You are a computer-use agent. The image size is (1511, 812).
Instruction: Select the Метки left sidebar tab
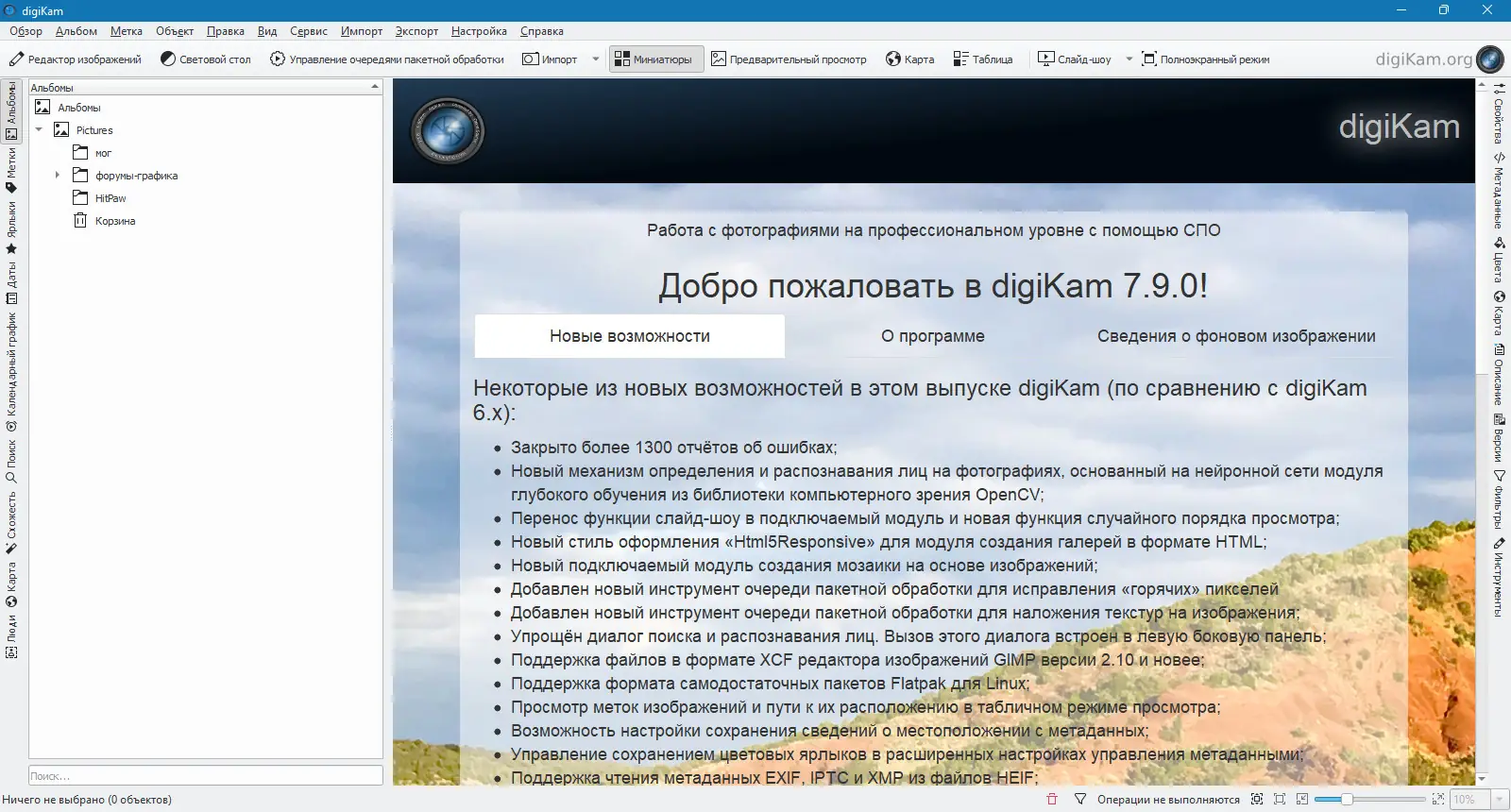[x=11, y=170]
